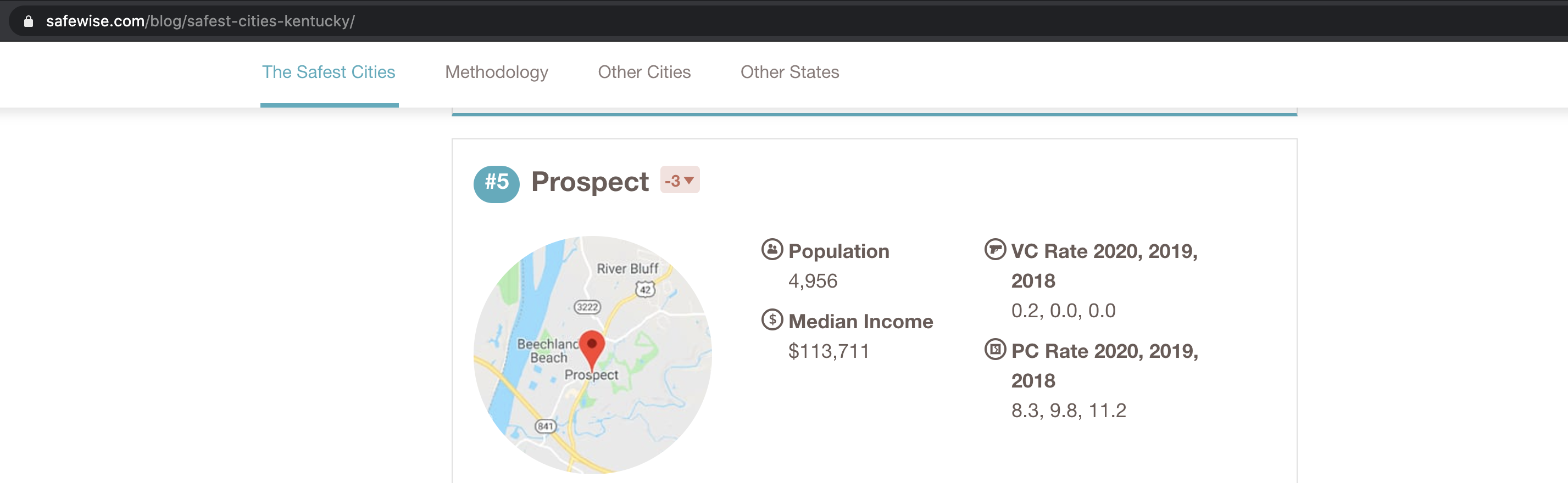
Task: Open The Safest Cities tab
Action: (x=329, y=72)
